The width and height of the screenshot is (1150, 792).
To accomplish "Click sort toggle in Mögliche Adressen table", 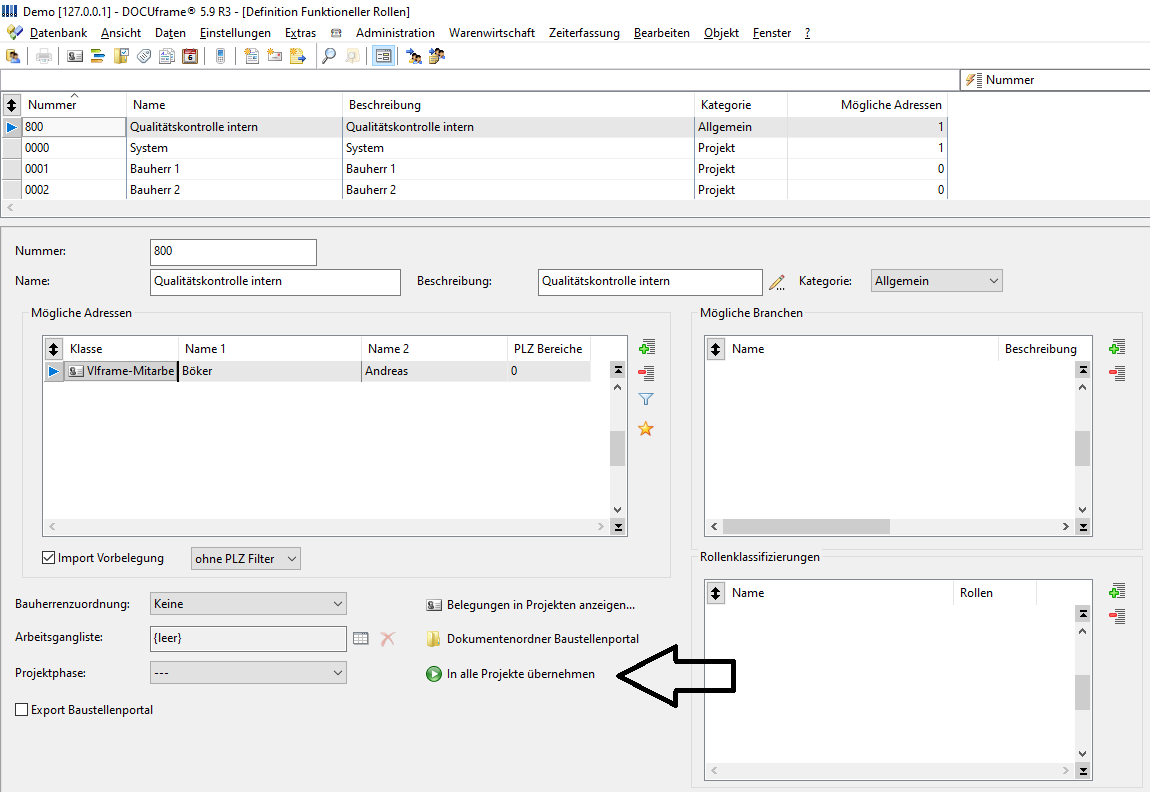I will click(x=54, y=349).
